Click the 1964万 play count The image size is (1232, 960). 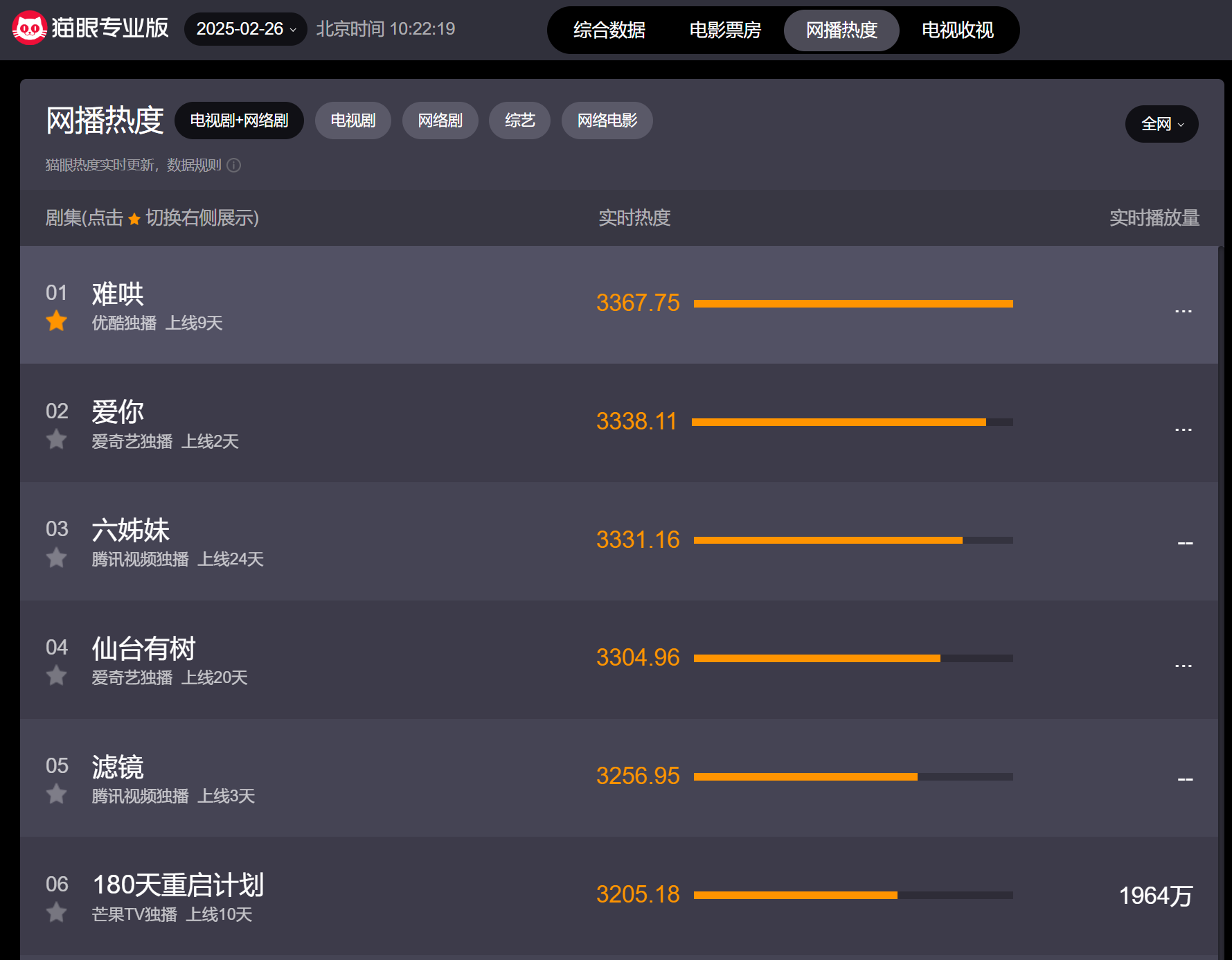[1155, 896]
